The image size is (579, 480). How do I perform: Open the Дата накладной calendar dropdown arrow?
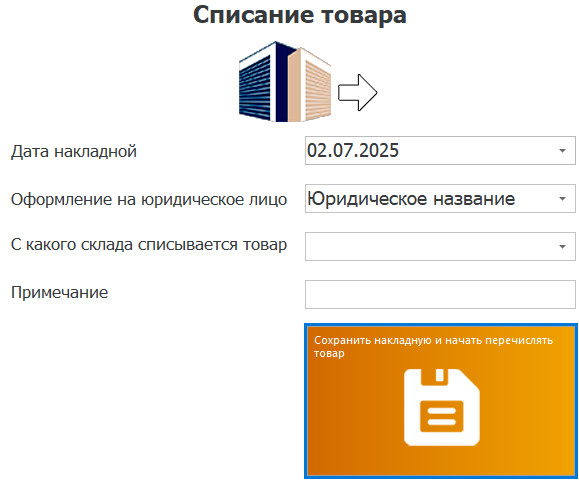(562, 151)
